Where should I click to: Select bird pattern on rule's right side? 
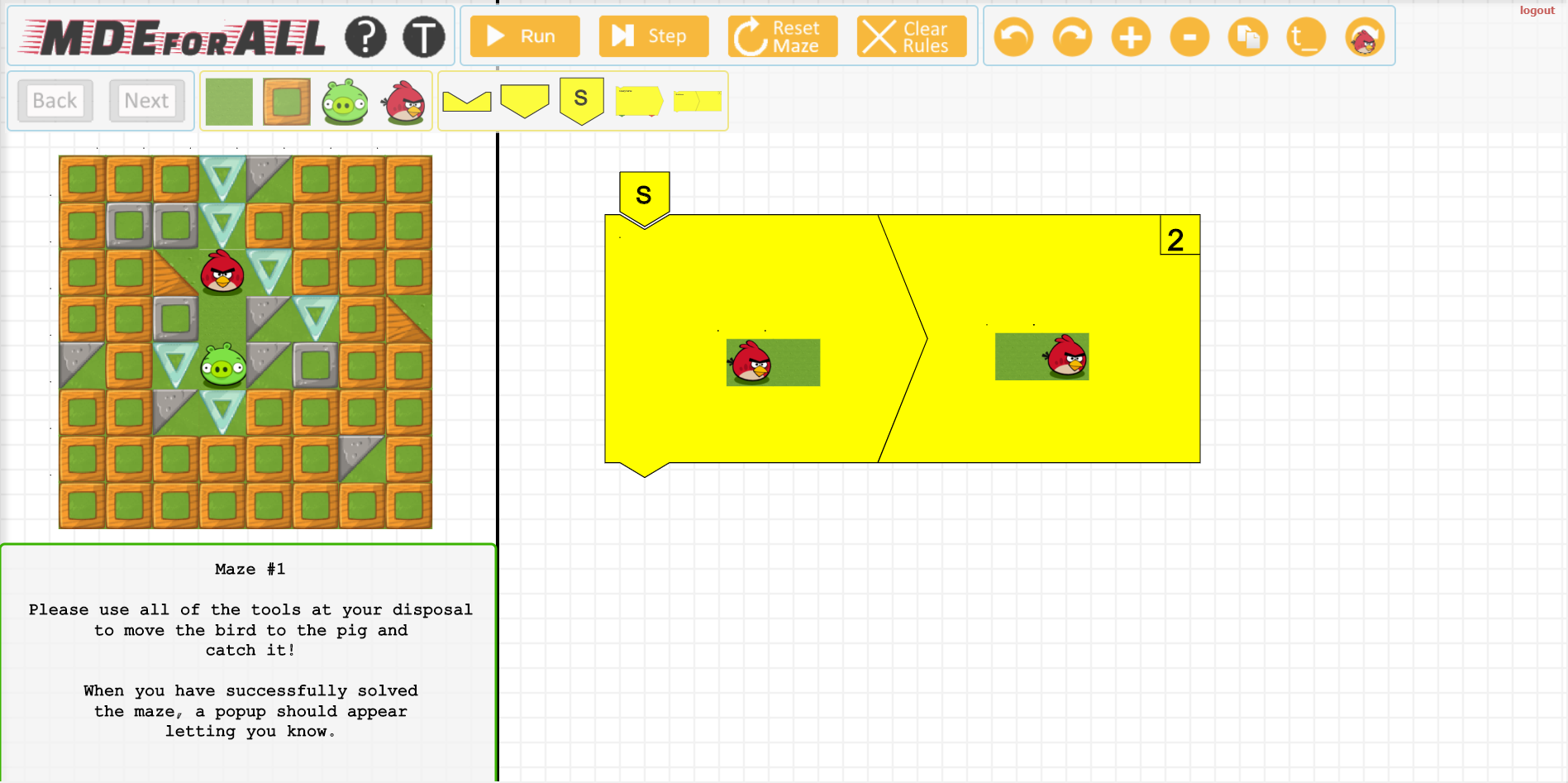tap(1041, 356)
